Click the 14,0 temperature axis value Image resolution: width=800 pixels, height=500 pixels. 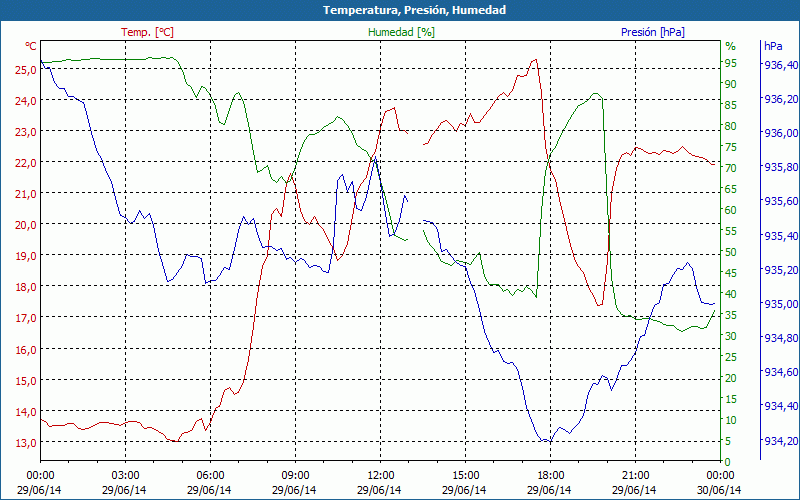pyautogui.click(x=26, y=412)
